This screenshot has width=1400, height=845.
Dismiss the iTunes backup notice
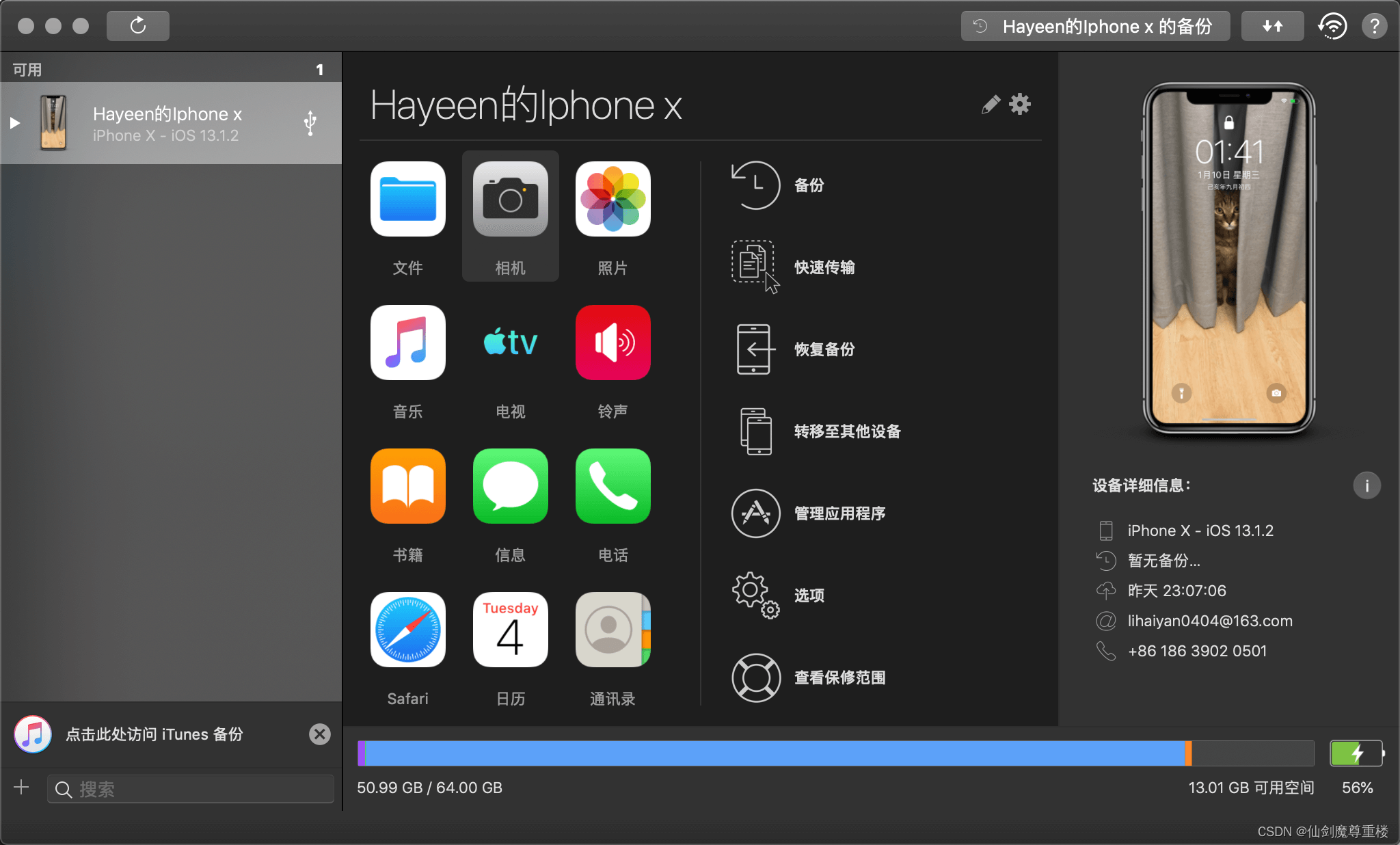319,734
